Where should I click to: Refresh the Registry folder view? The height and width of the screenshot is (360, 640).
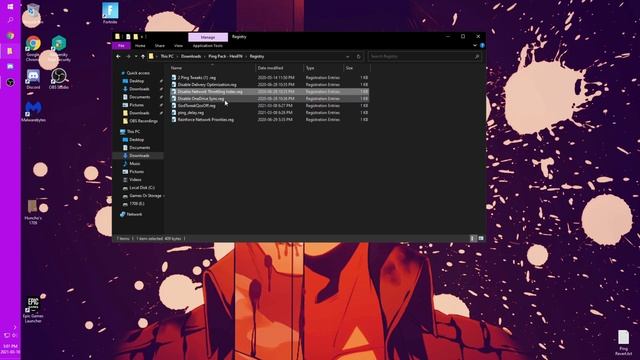point(358,56)
